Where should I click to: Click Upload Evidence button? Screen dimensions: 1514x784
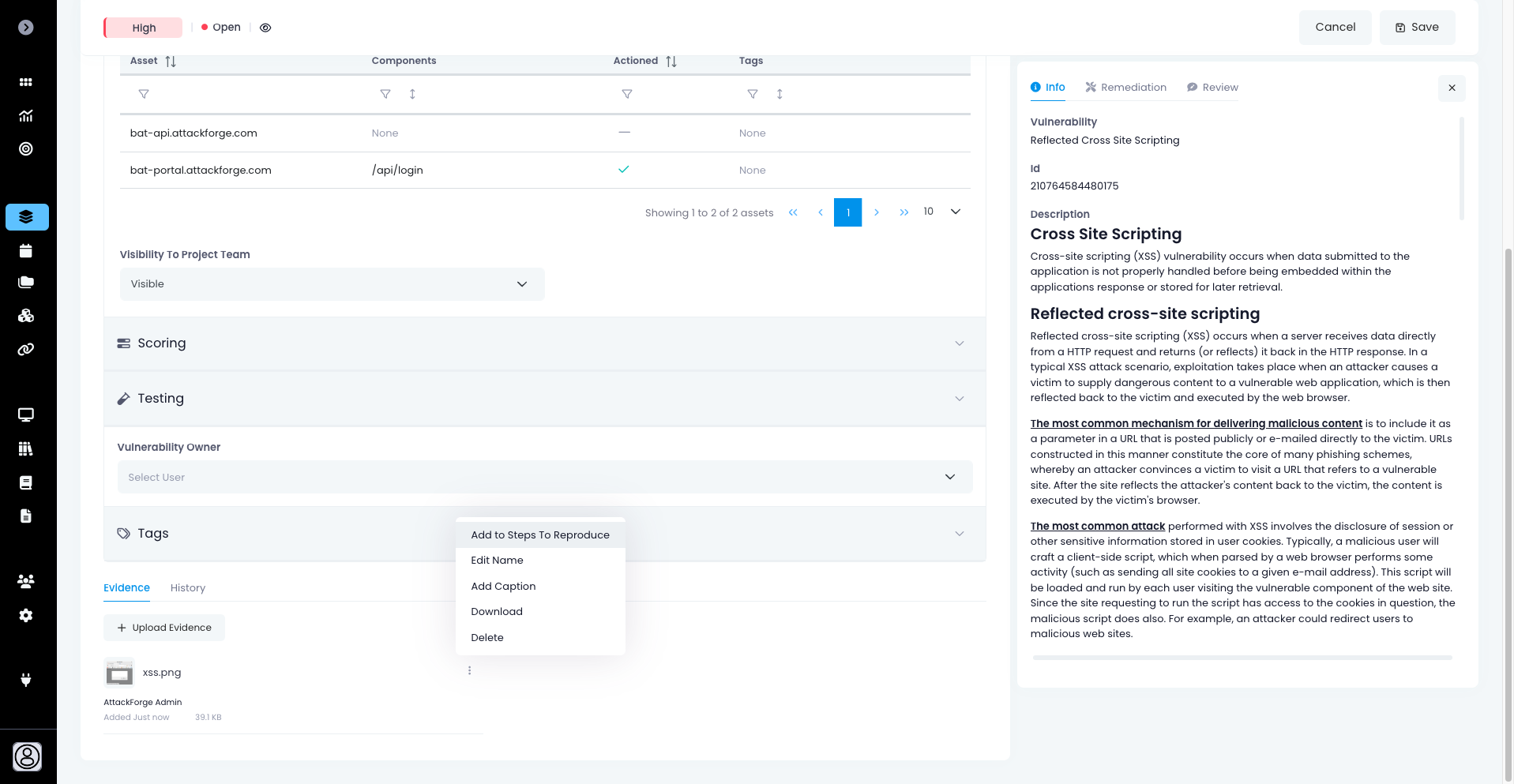(164, 628)
